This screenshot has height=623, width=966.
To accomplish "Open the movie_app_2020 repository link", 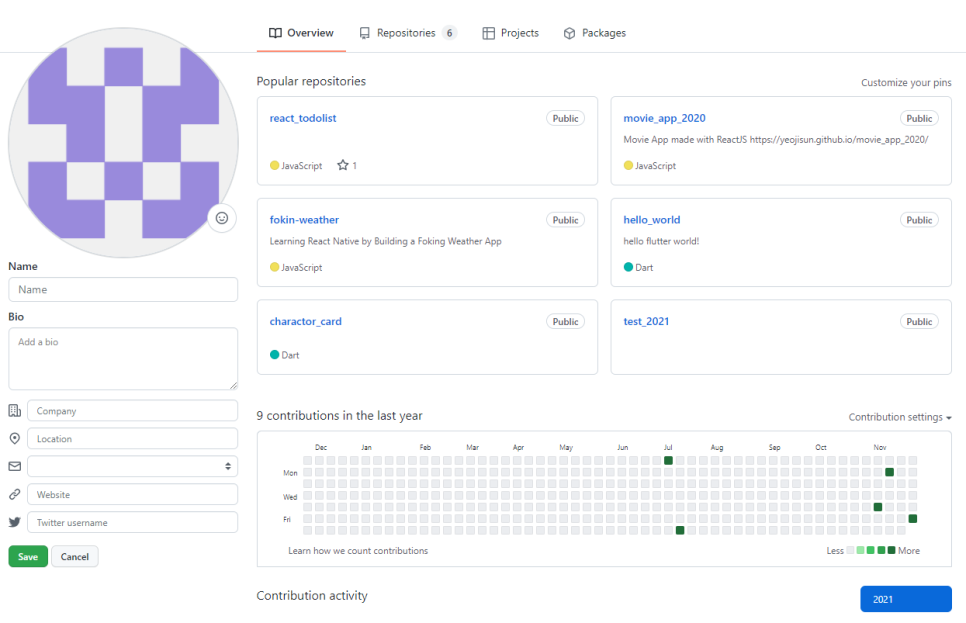I will tap(664, 118).
